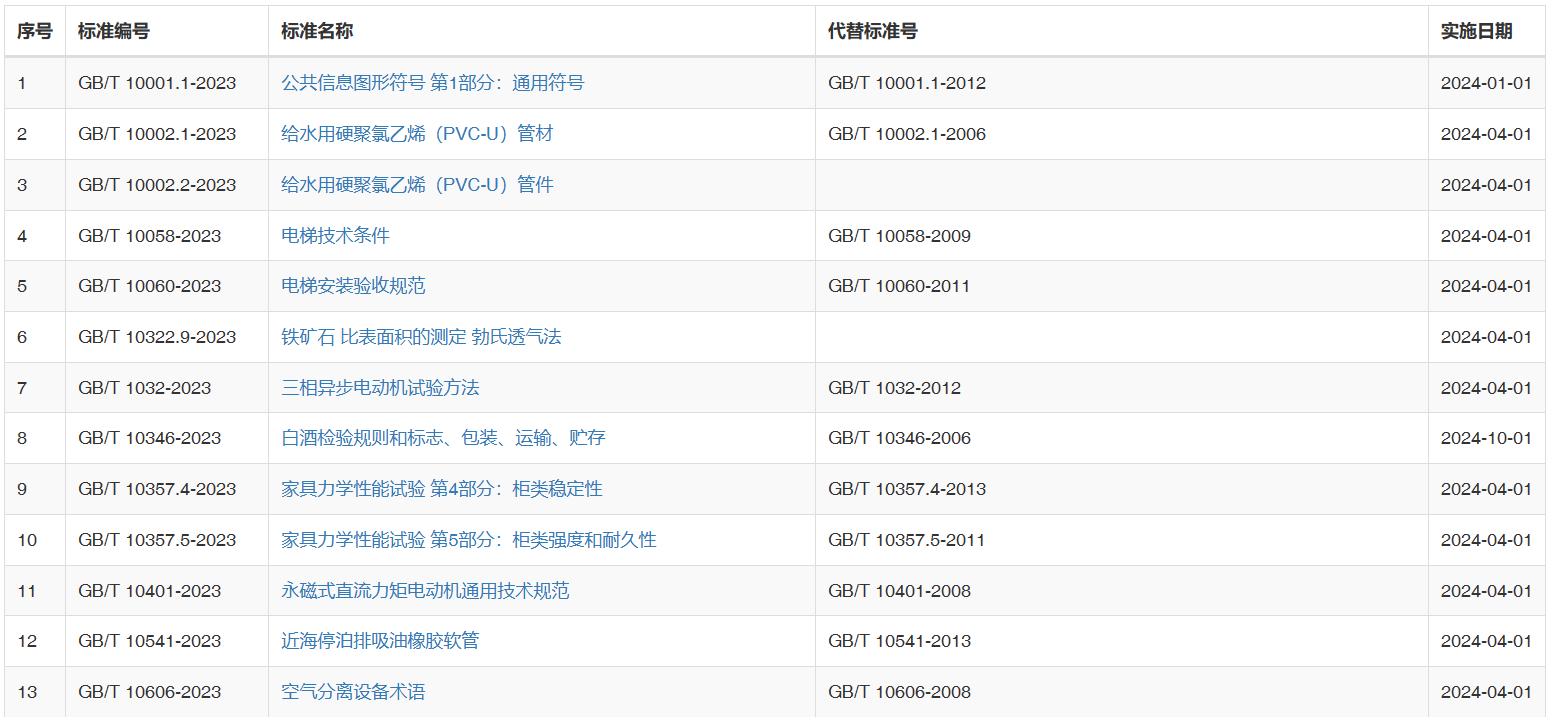Open 近海停泊排吸油橡胶软管 standard

(x=380, y=641)
